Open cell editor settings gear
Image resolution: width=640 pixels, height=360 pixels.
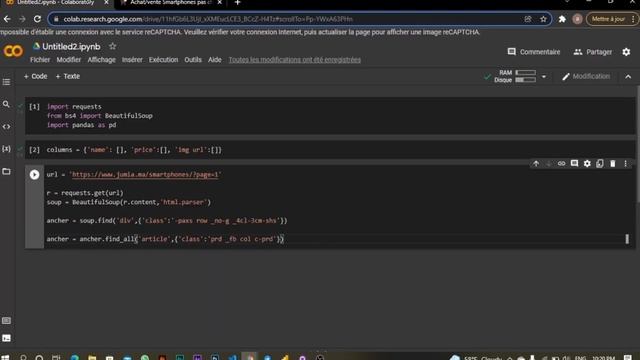point(587,164)
